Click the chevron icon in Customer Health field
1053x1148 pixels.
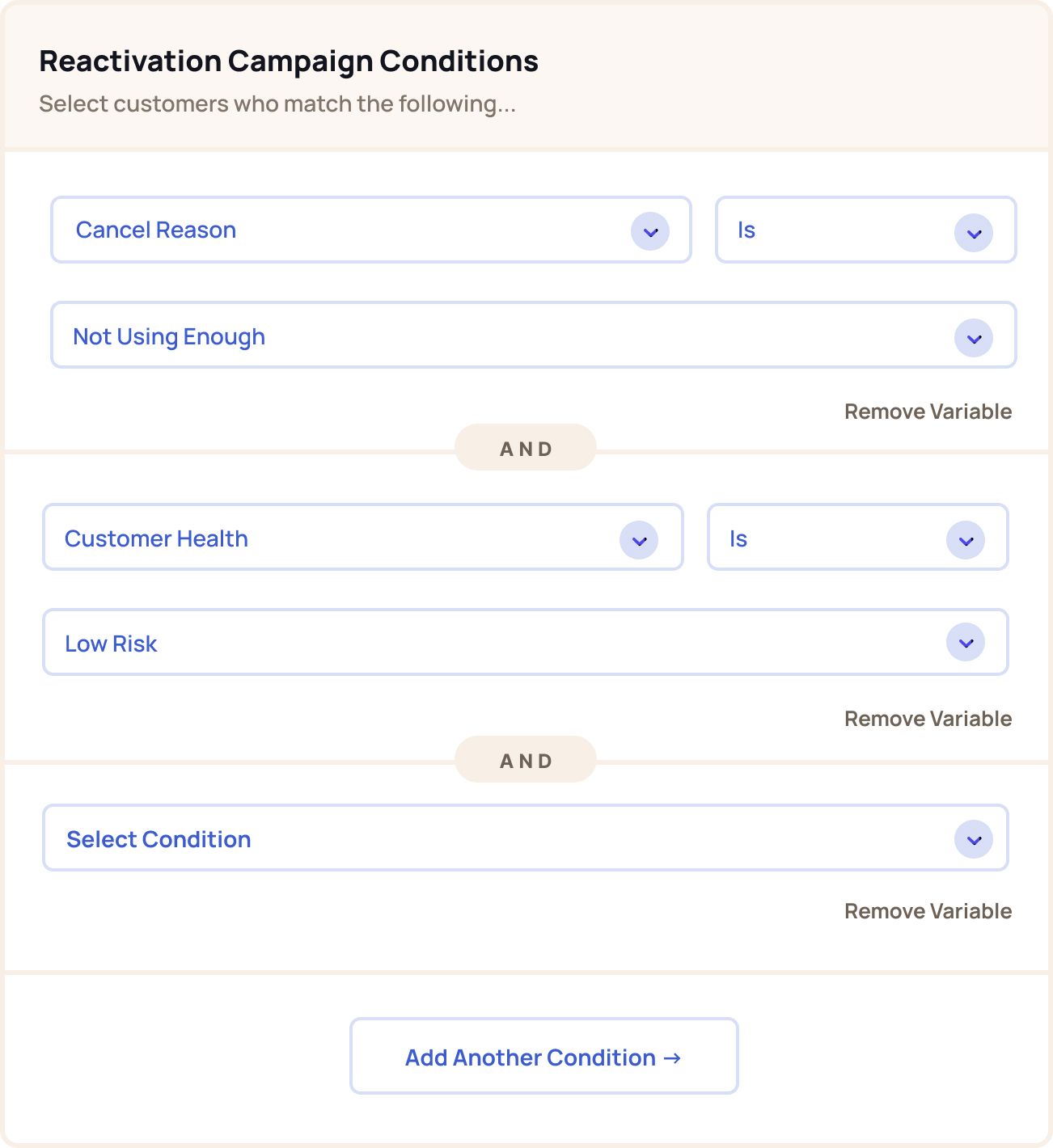639,540
